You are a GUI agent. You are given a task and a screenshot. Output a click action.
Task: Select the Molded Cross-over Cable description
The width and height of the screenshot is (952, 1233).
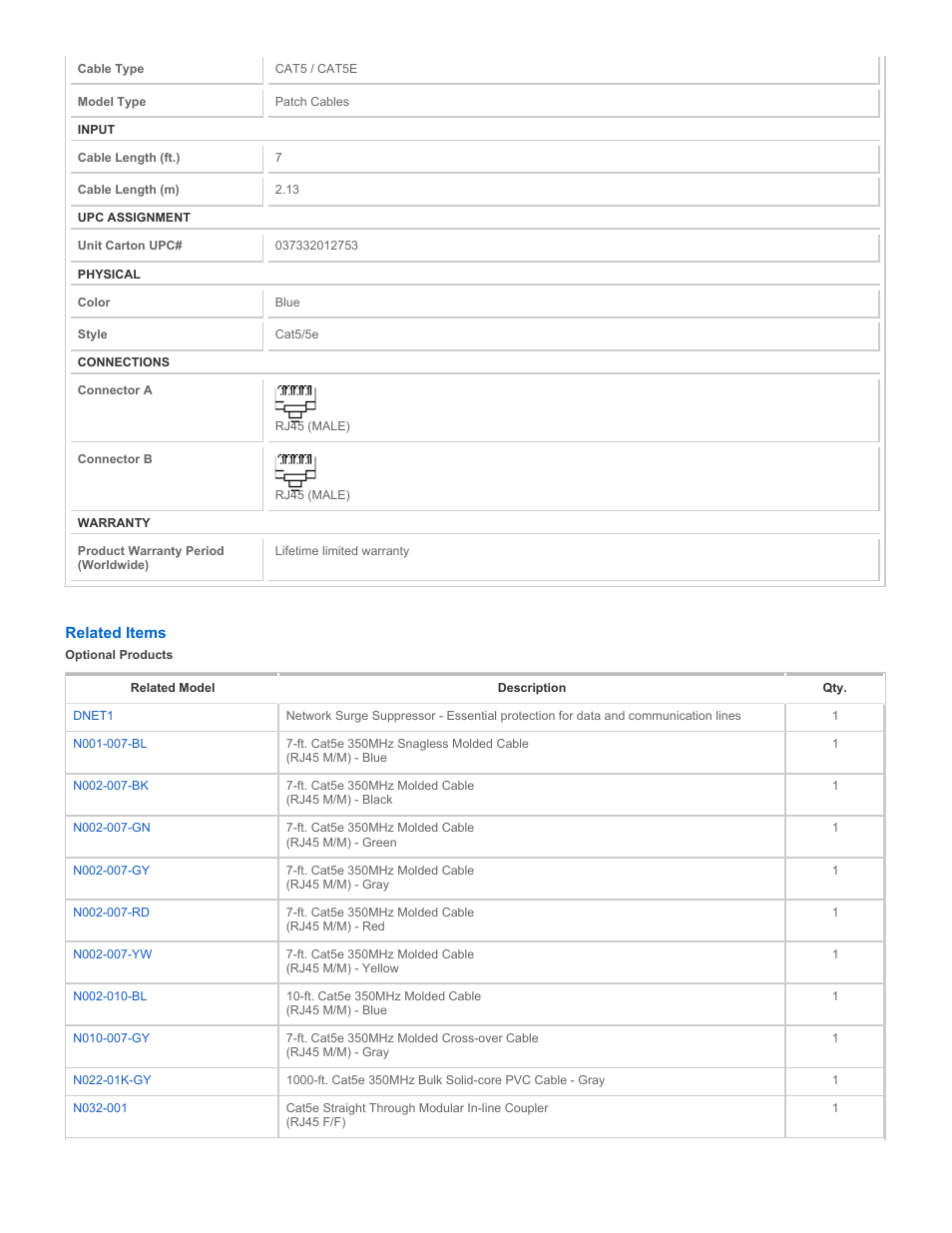[412, 1045]
